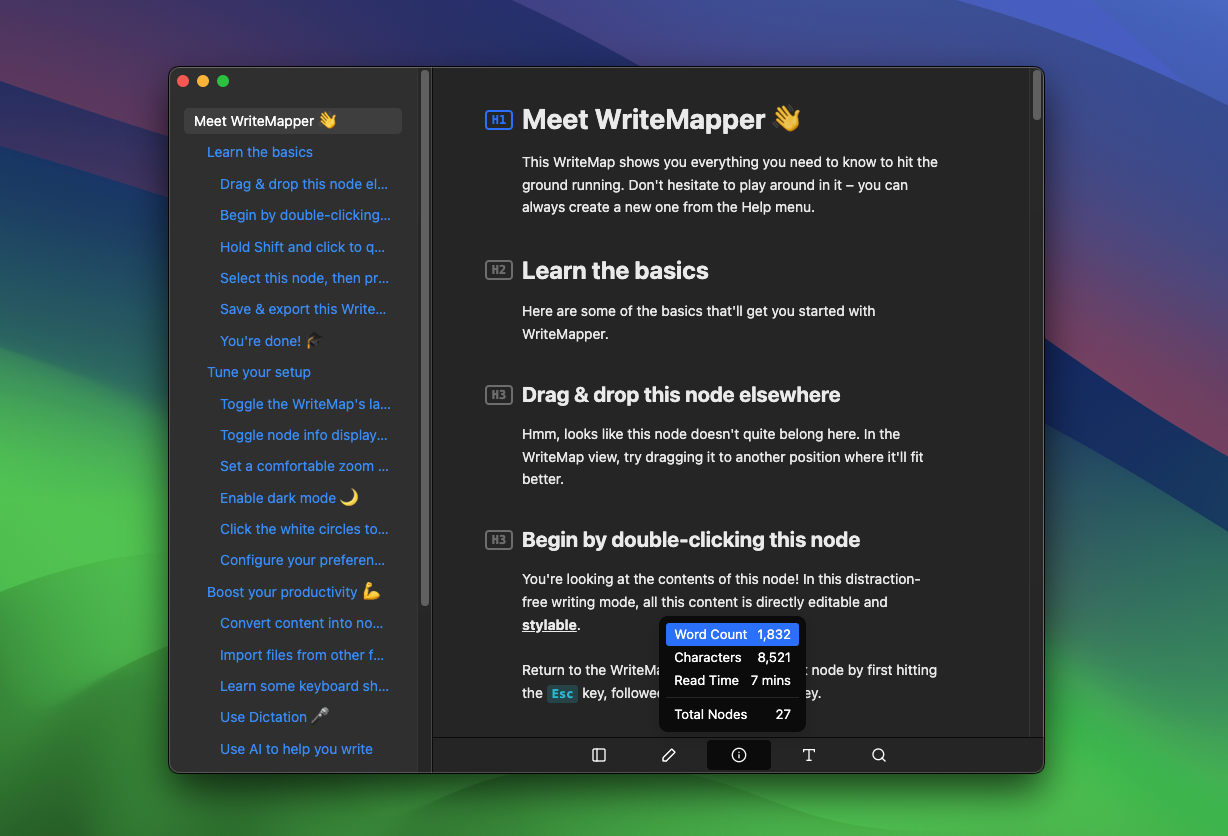
Task: Click the sidebar outline scrollbar
Action: (x=425, y=338)
